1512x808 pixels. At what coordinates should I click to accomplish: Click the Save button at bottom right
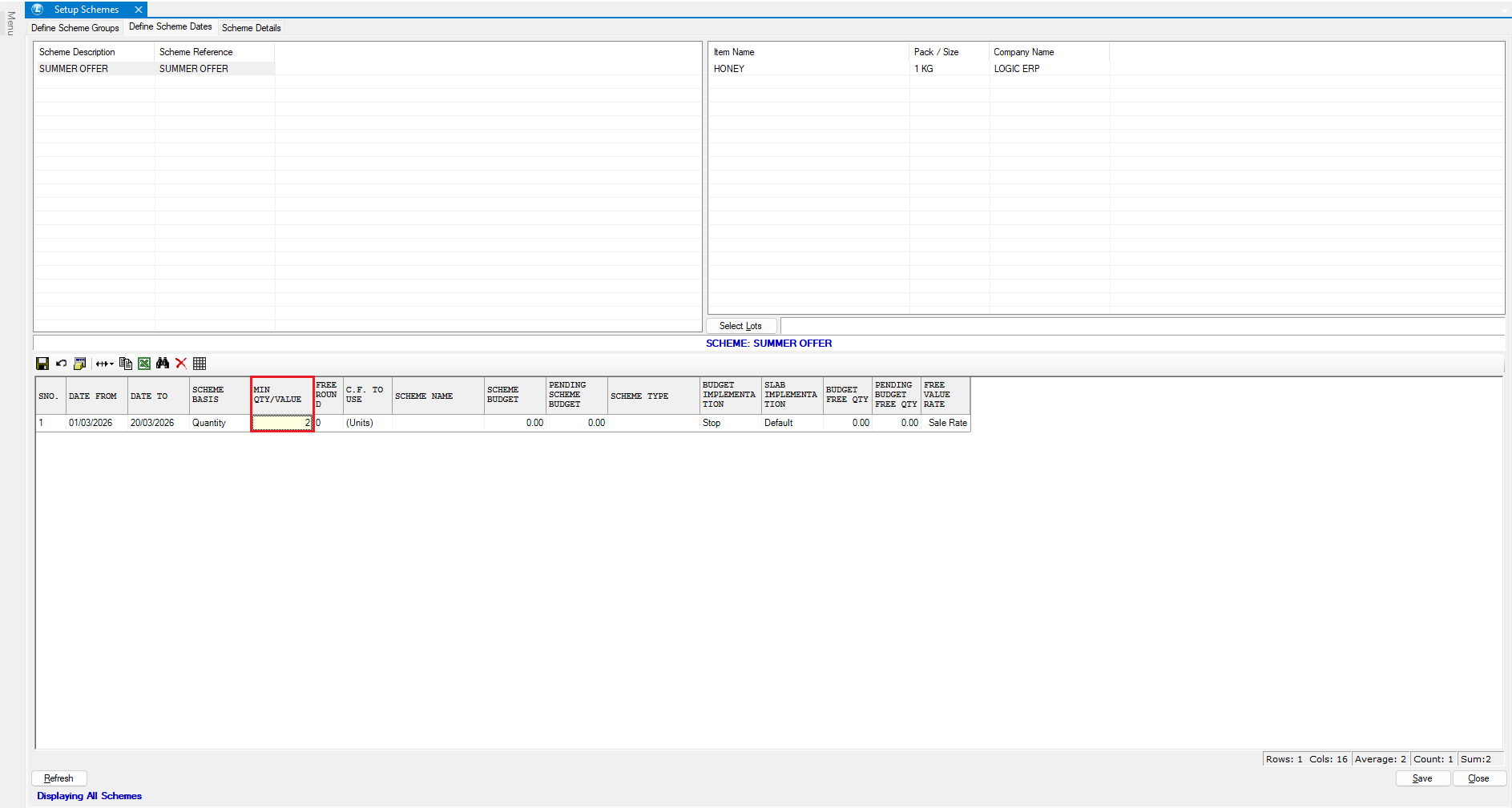click(x=1422, y=778)
